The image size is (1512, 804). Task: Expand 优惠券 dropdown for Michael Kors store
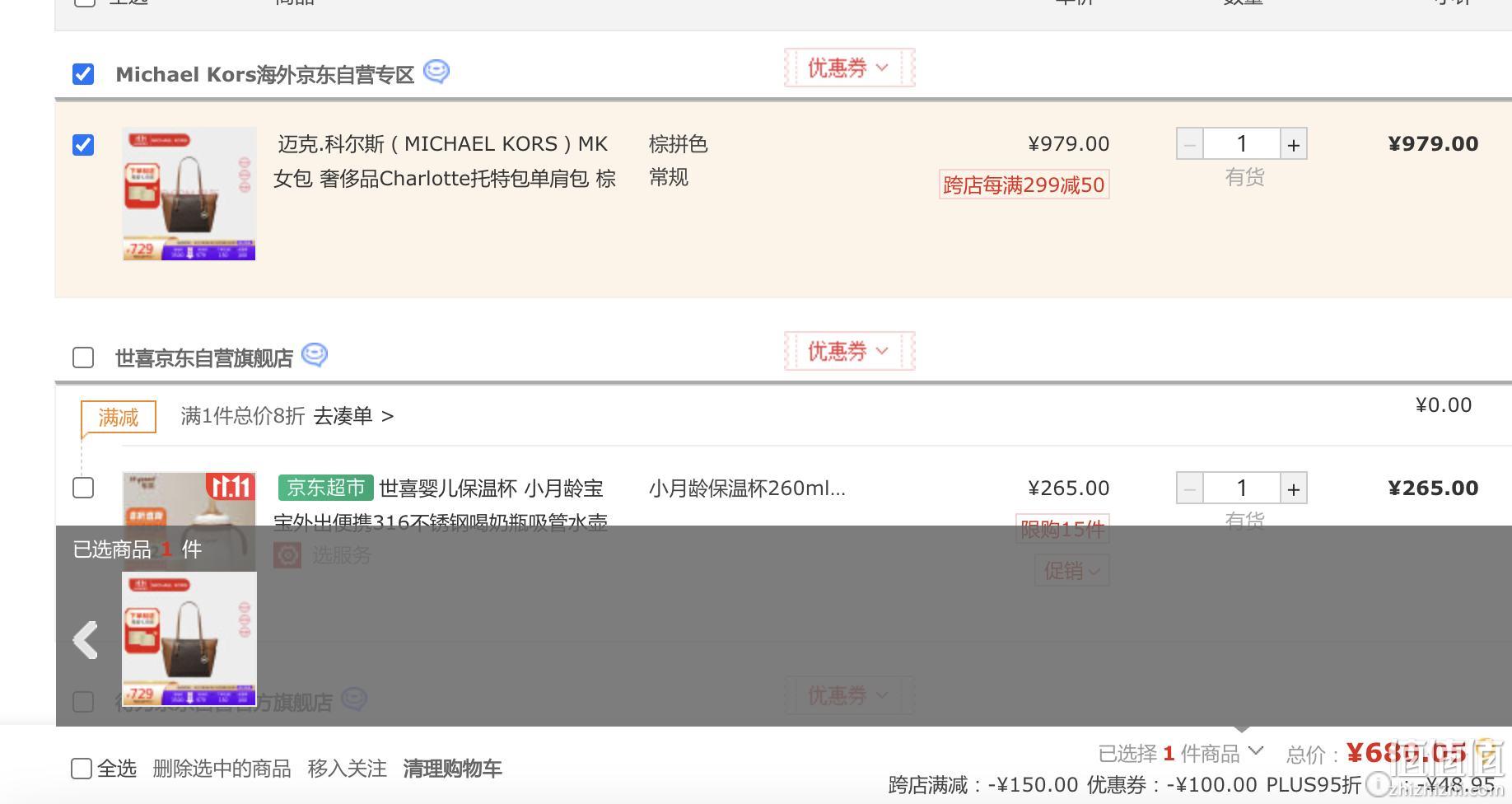click(849, 68)
